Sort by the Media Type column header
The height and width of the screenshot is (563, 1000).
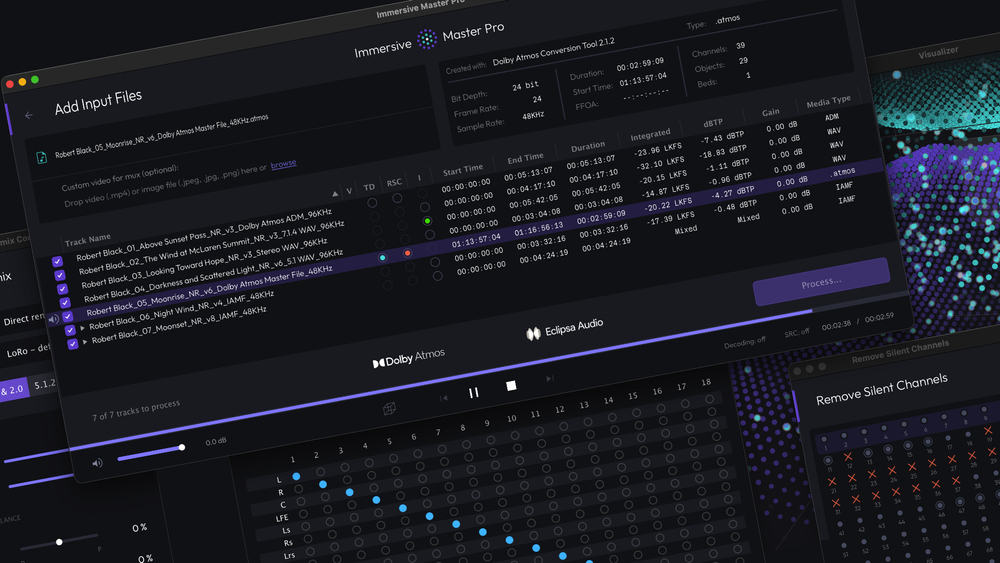[828, 101]
